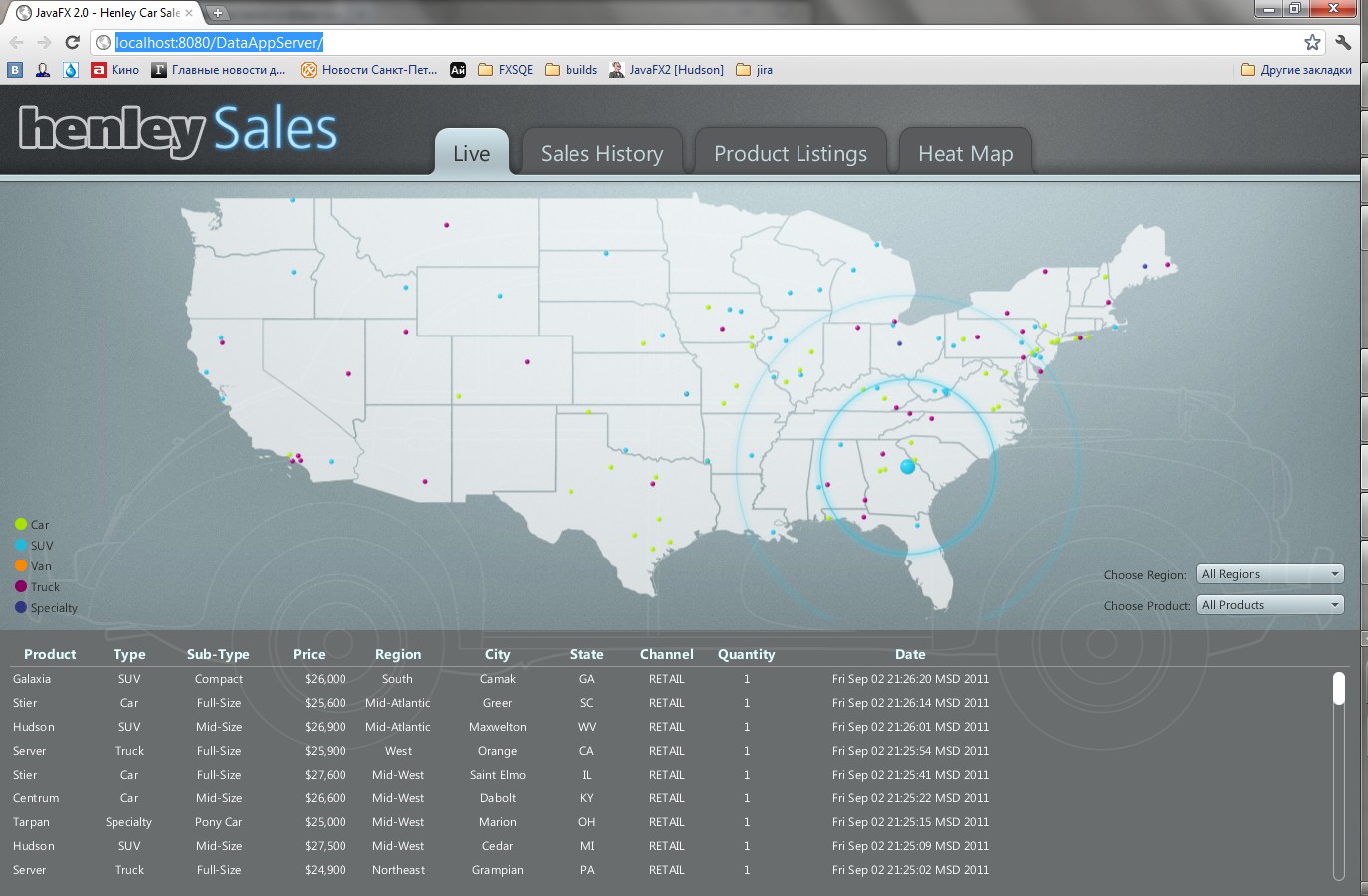Open the Heat Map tab
Viewport: 1368px width, 896px height.
pos(965,154)
